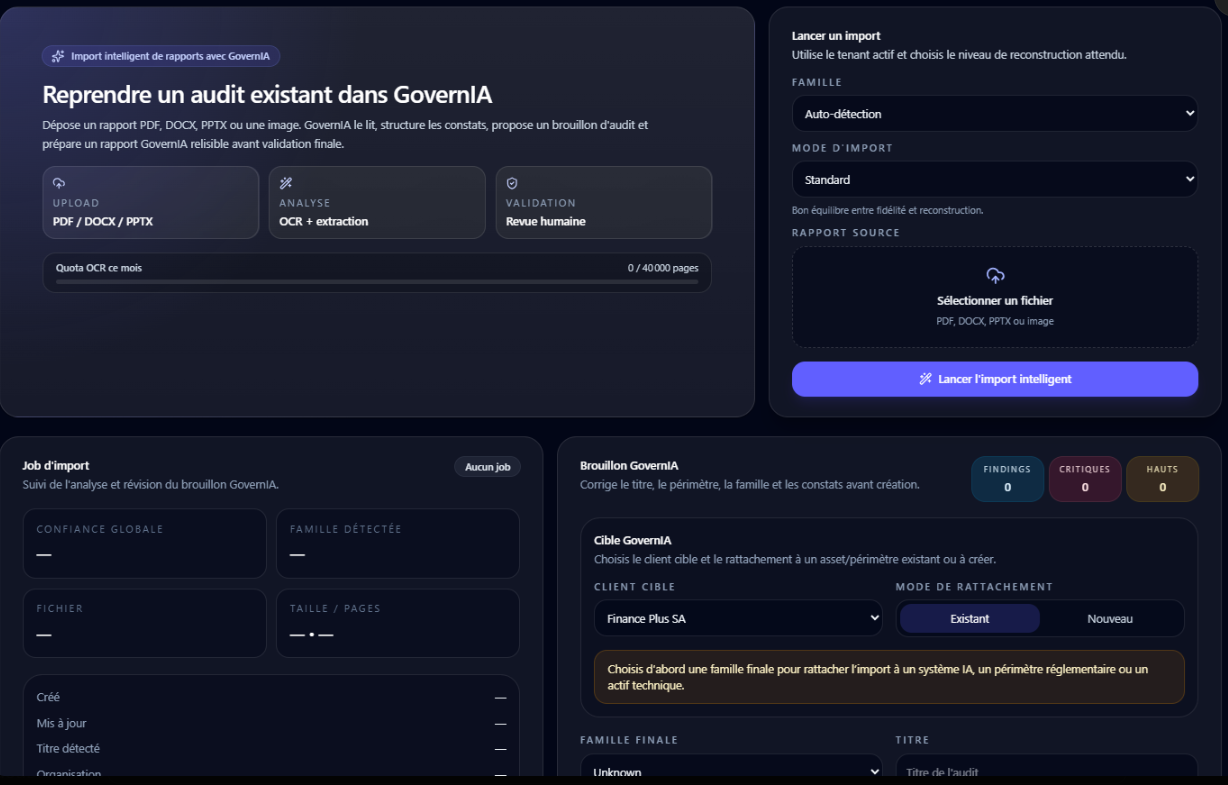1228x785 pixels.
Task: Click the VALIDATION Revue humaine card
Action: click(604, 202)
